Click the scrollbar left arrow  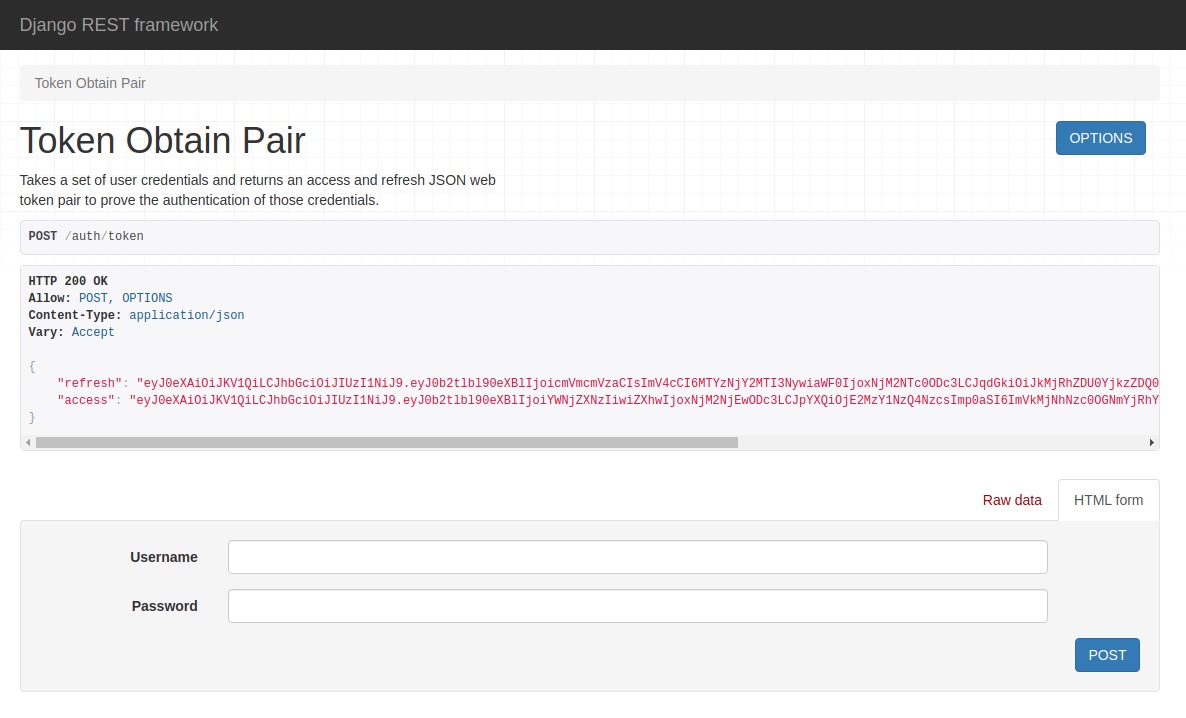[x=28, y=443]
